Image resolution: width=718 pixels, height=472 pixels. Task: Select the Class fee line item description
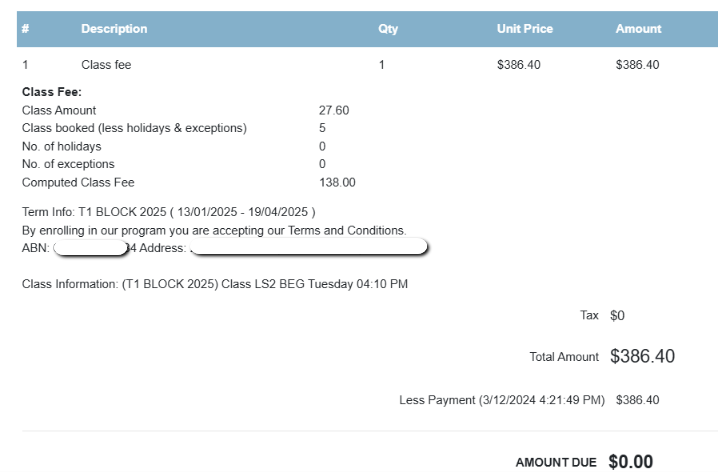[x=106, y=66]
